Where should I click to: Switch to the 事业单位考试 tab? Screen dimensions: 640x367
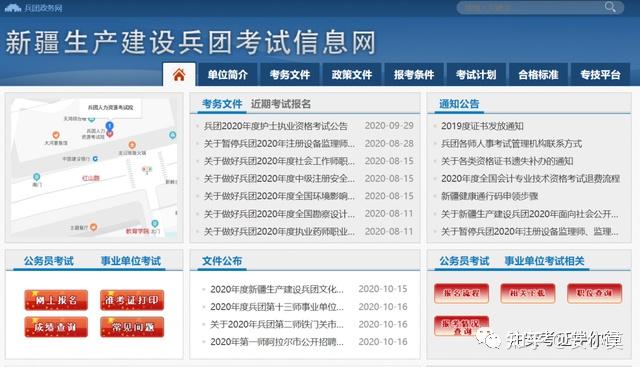131,261
